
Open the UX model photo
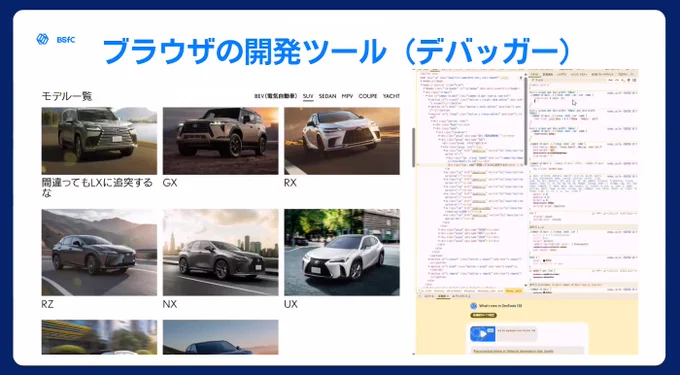coord(342,252)
